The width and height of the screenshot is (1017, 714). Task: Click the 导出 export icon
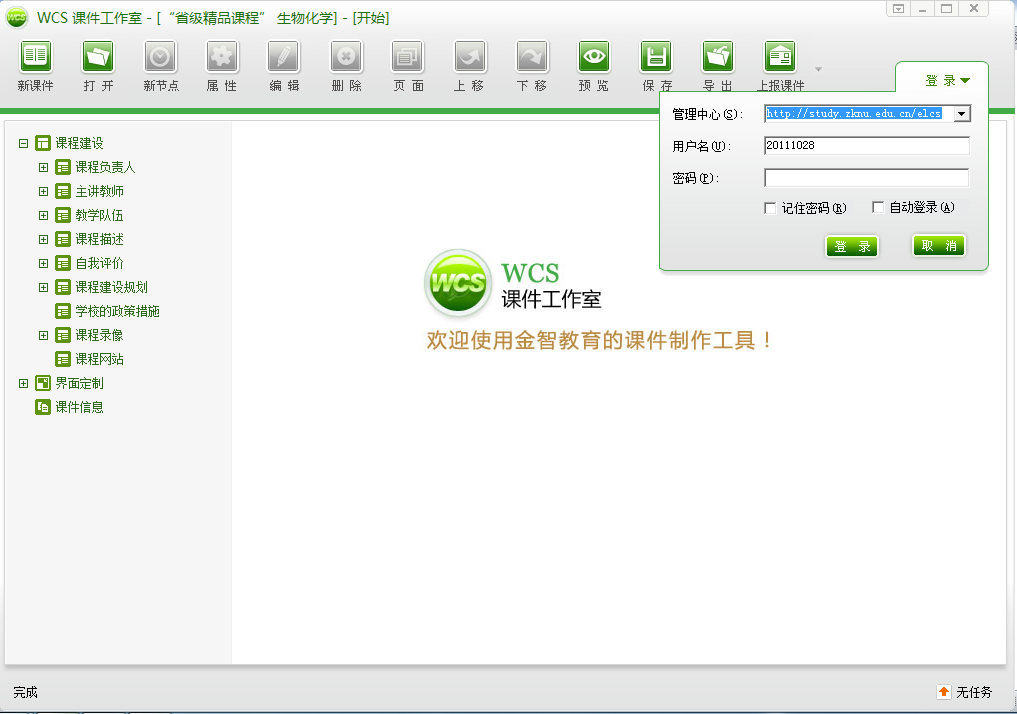(x=718, y=56)
